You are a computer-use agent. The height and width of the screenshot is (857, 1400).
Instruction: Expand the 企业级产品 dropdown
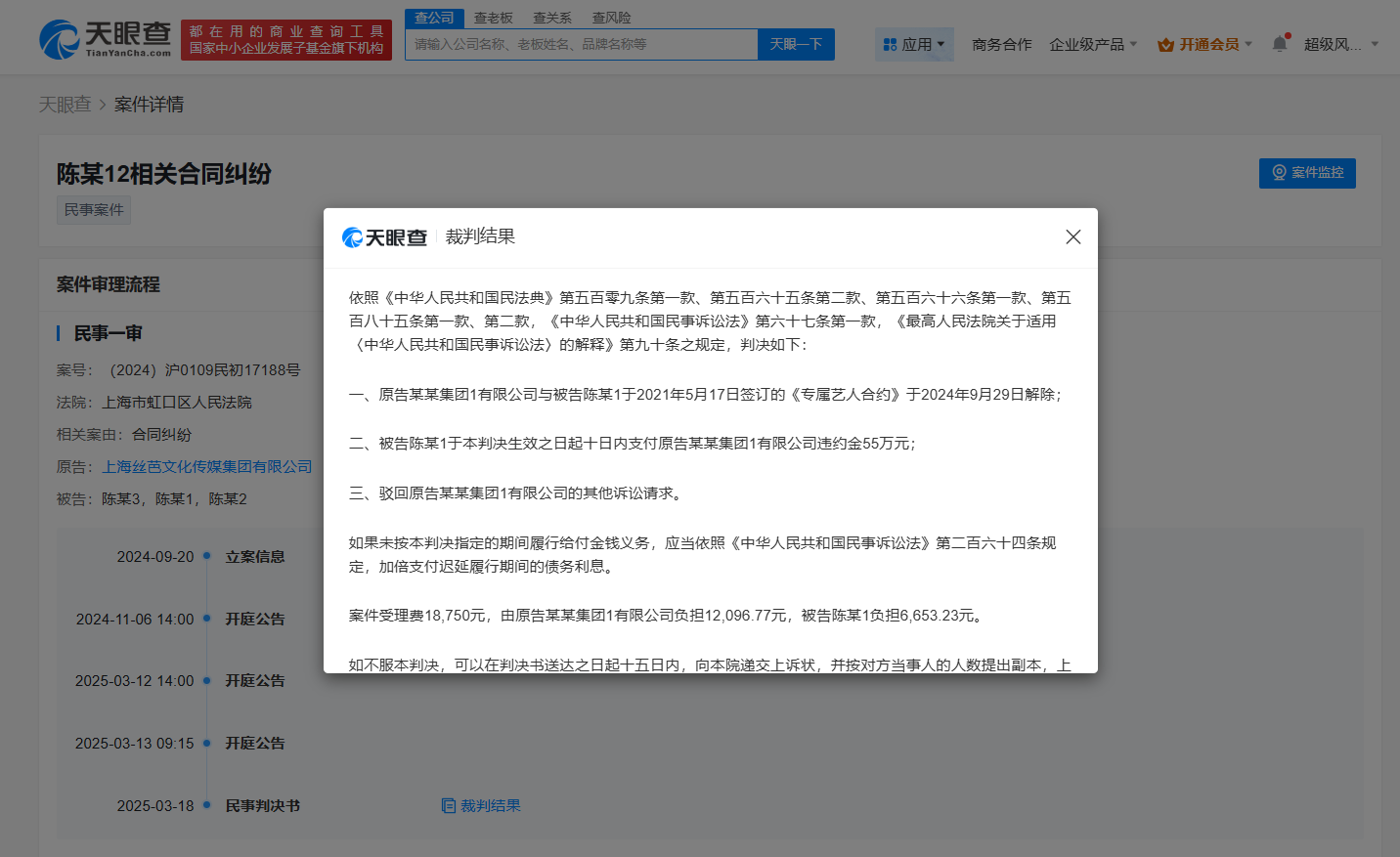point(1088,44)
